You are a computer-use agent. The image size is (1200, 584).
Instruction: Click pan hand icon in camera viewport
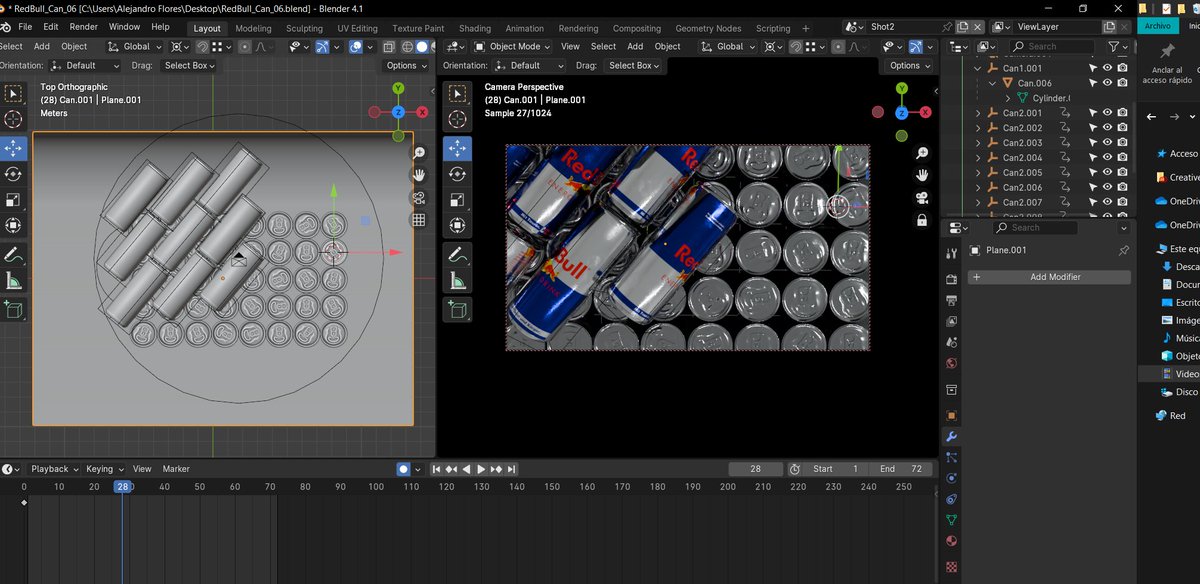click(x=920, y=175)
